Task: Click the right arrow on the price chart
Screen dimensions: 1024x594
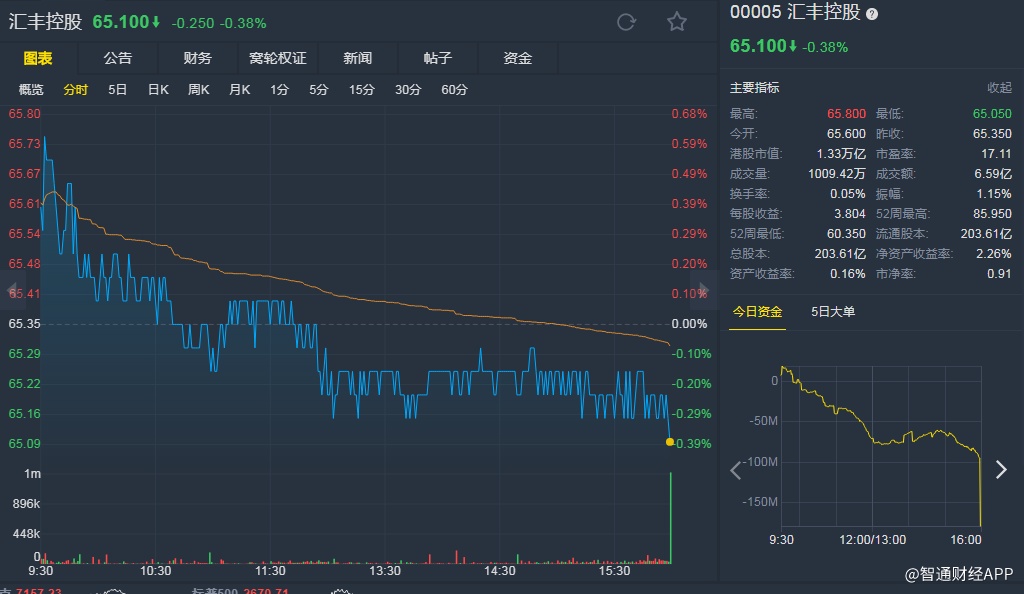Action: pos(704,291)
